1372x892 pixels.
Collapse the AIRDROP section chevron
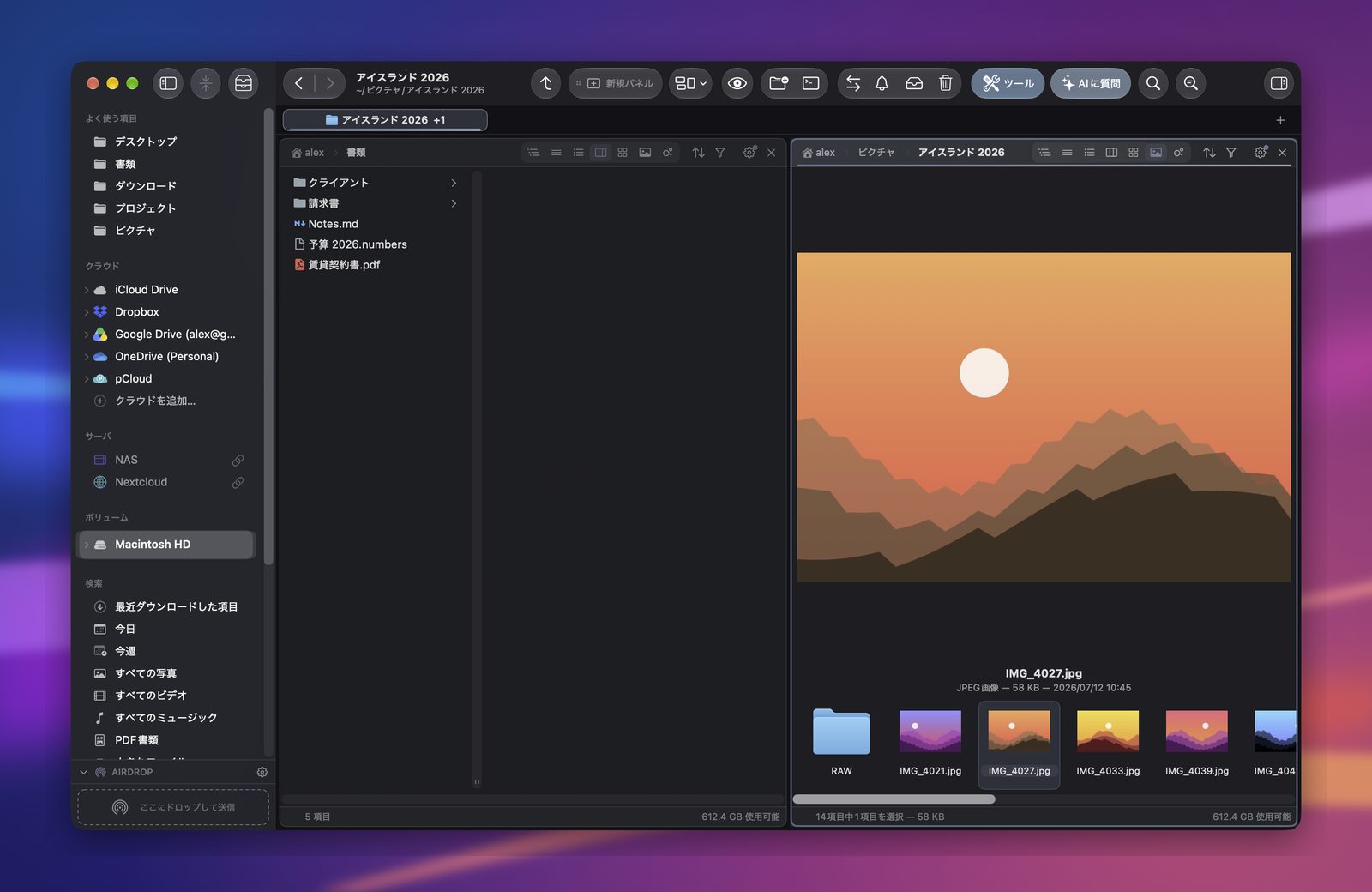click(x=84, y=772)
